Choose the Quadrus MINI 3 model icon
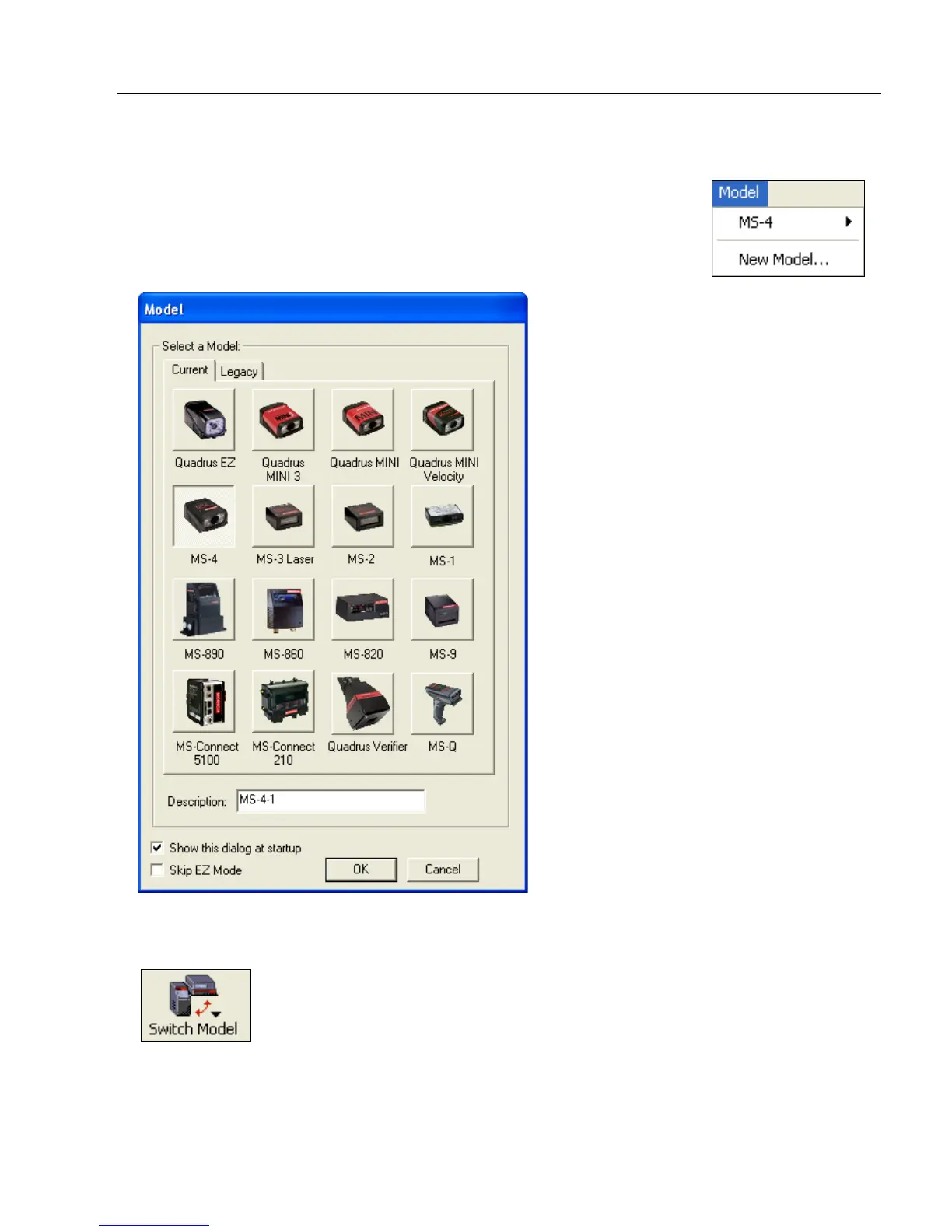Screen dimensions: 952x1232 click(283, 419)
